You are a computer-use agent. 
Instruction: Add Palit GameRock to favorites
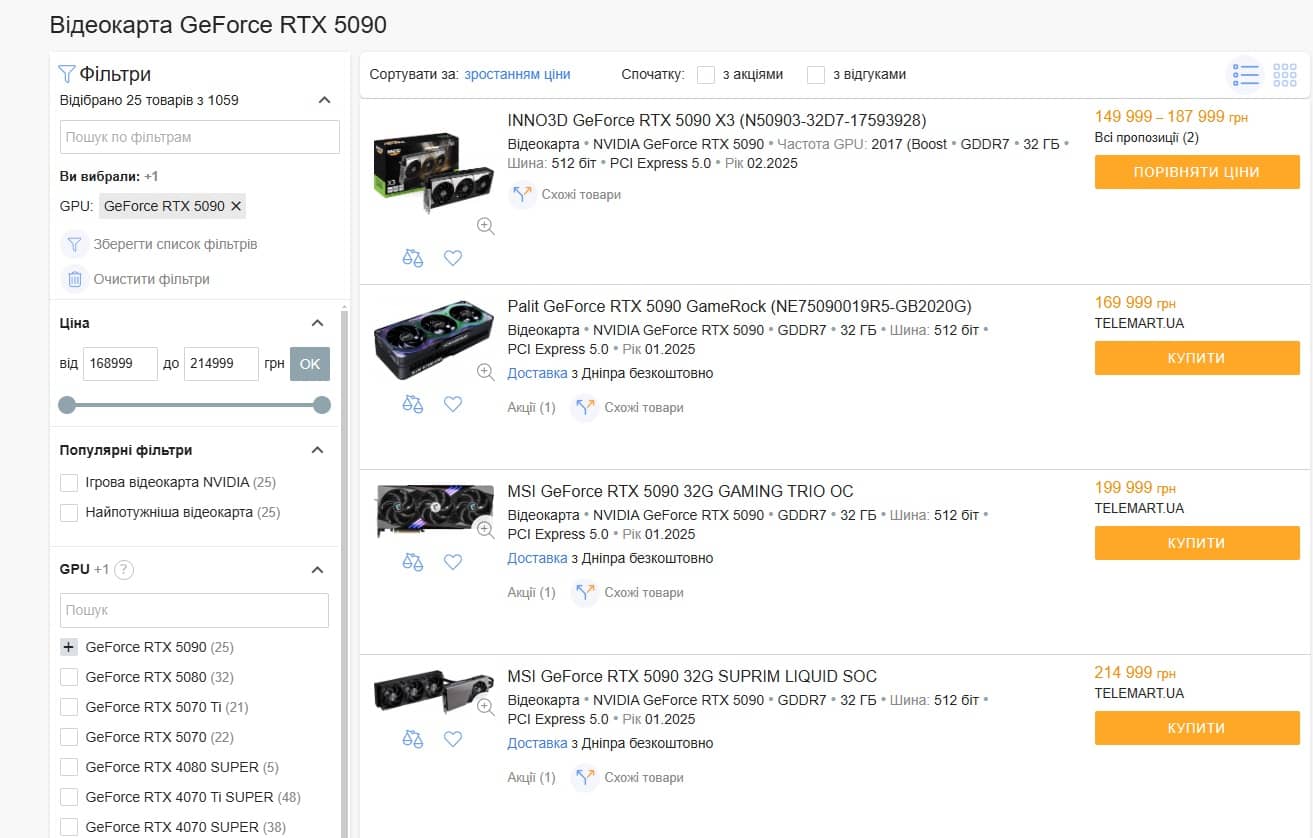(453, 404)
